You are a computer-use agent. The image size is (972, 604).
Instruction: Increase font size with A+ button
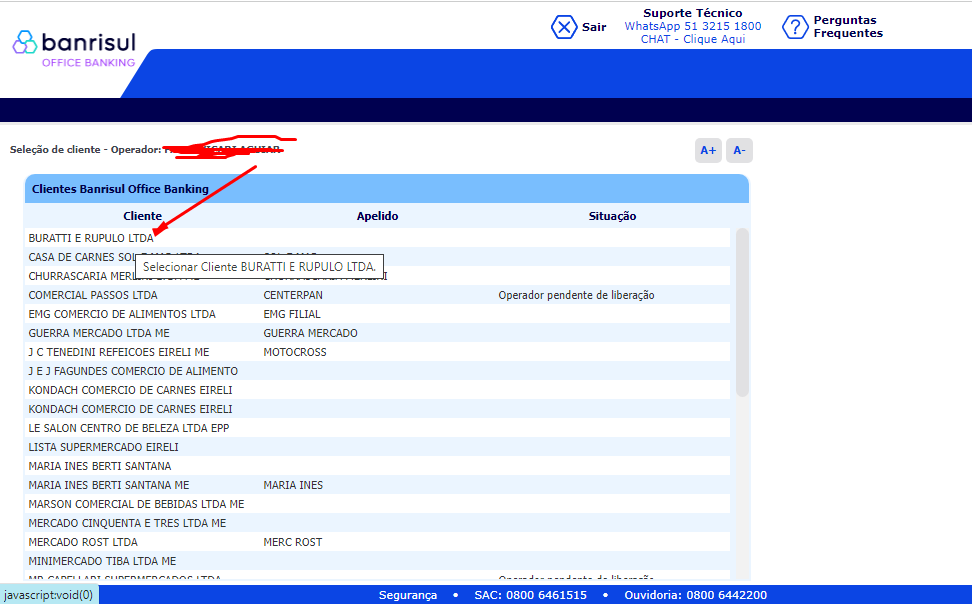[x=708, y=151]
